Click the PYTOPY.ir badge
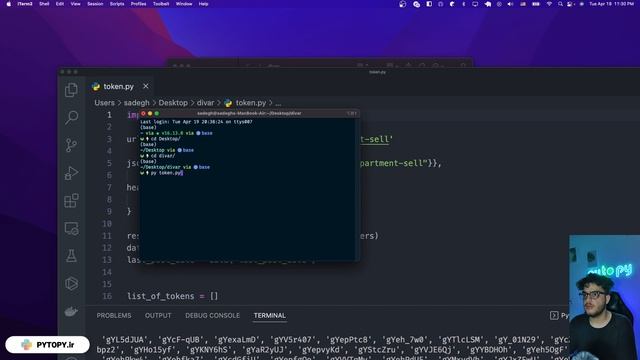The image size is (640, 360). point(47,345)
